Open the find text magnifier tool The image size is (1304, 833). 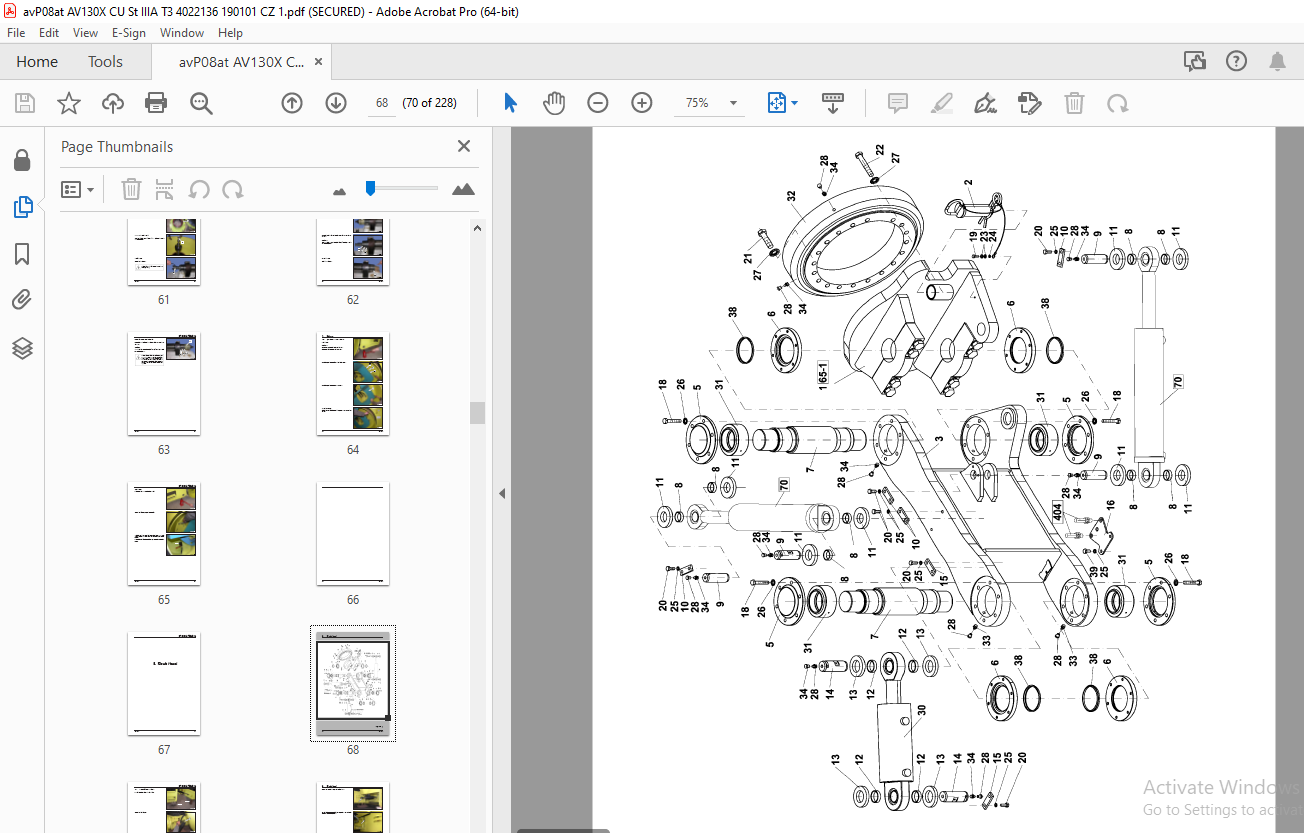[201, 103]
